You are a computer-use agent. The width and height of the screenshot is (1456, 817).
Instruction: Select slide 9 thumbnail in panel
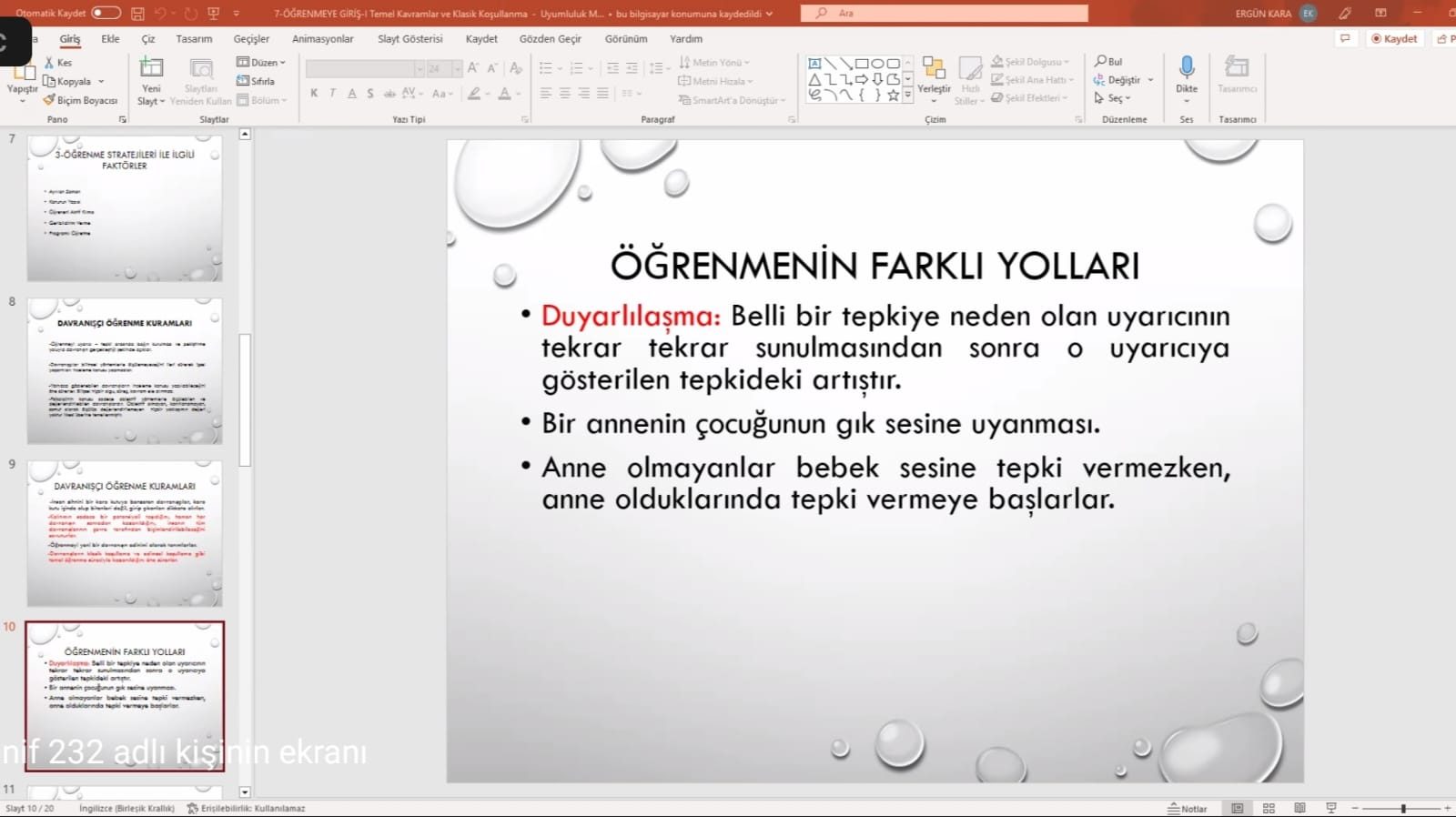click(x=125, y=534)
